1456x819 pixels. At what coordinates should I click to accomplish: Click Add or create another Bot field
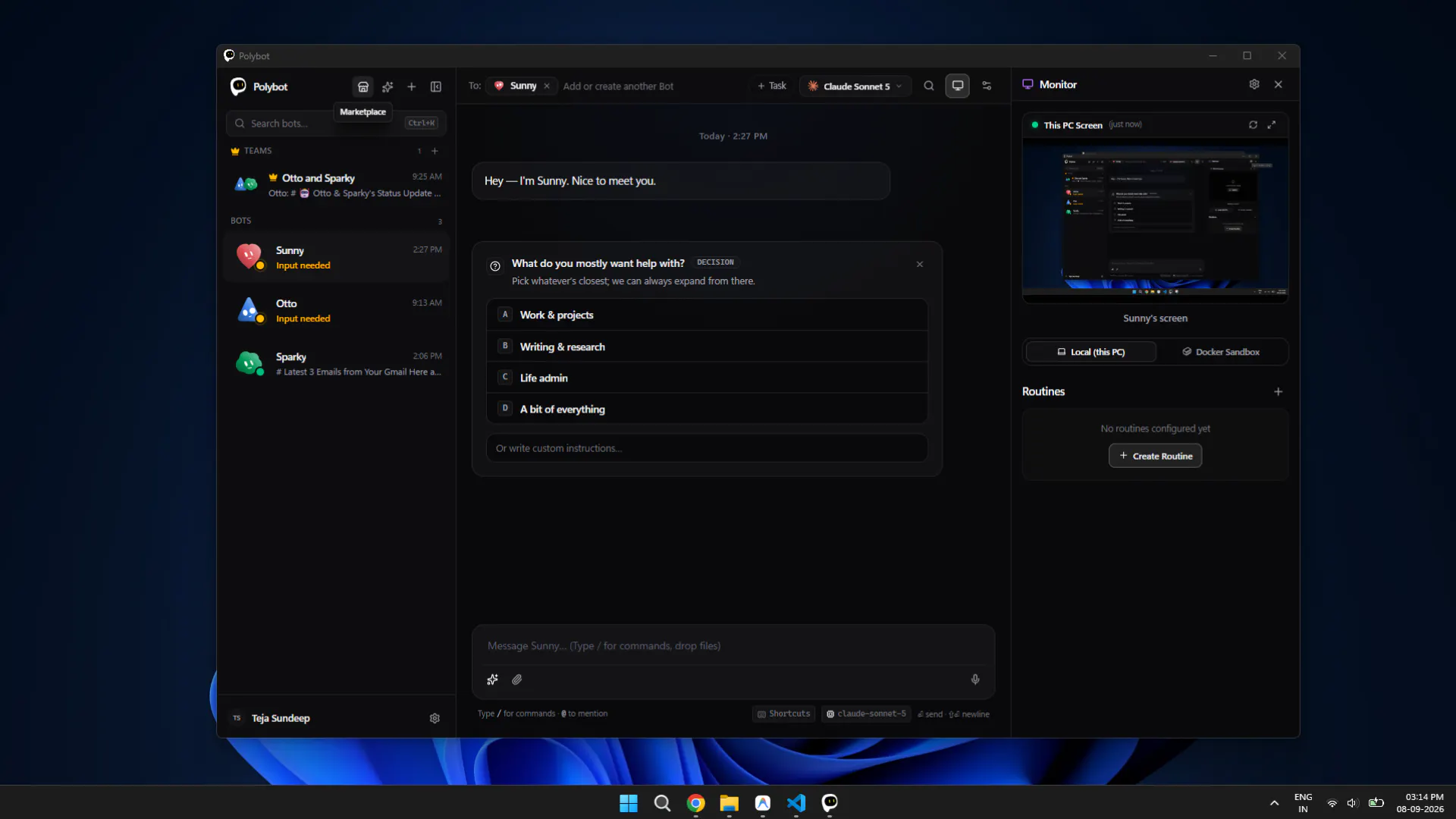(618, 86)
